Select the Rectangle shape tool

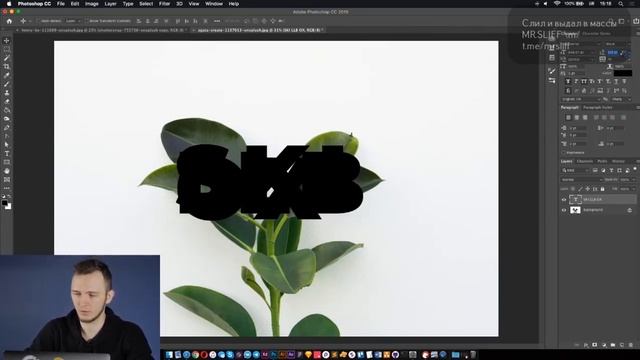coord(7,162)
